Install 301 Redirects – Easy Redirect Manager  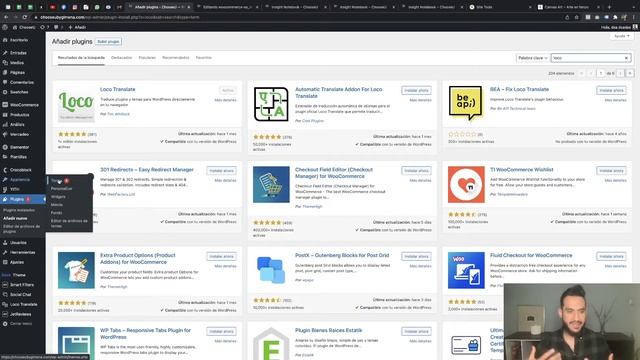tap(221, 171)
